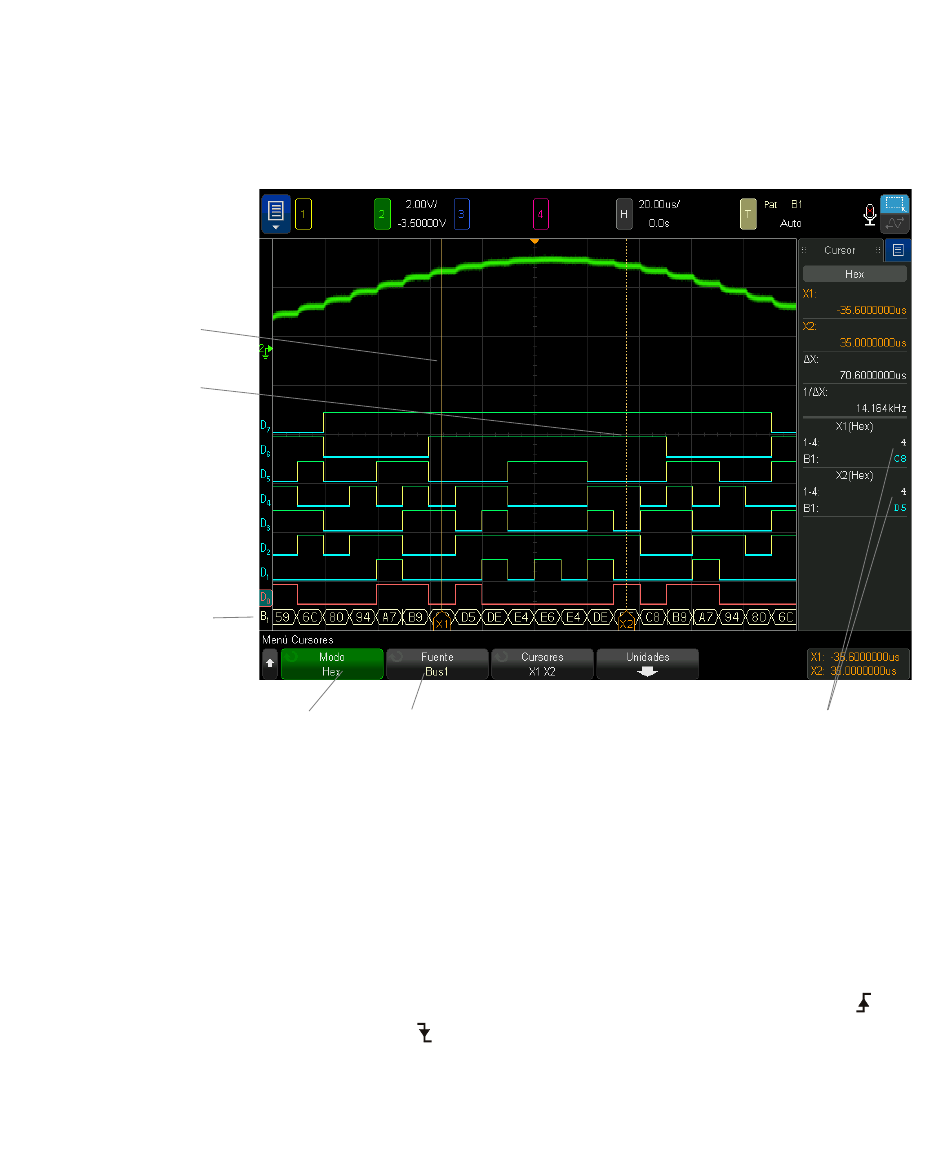Select digital channel D3 label
The height and width of the screenshot is (1165, 950).
pos(265,524)
